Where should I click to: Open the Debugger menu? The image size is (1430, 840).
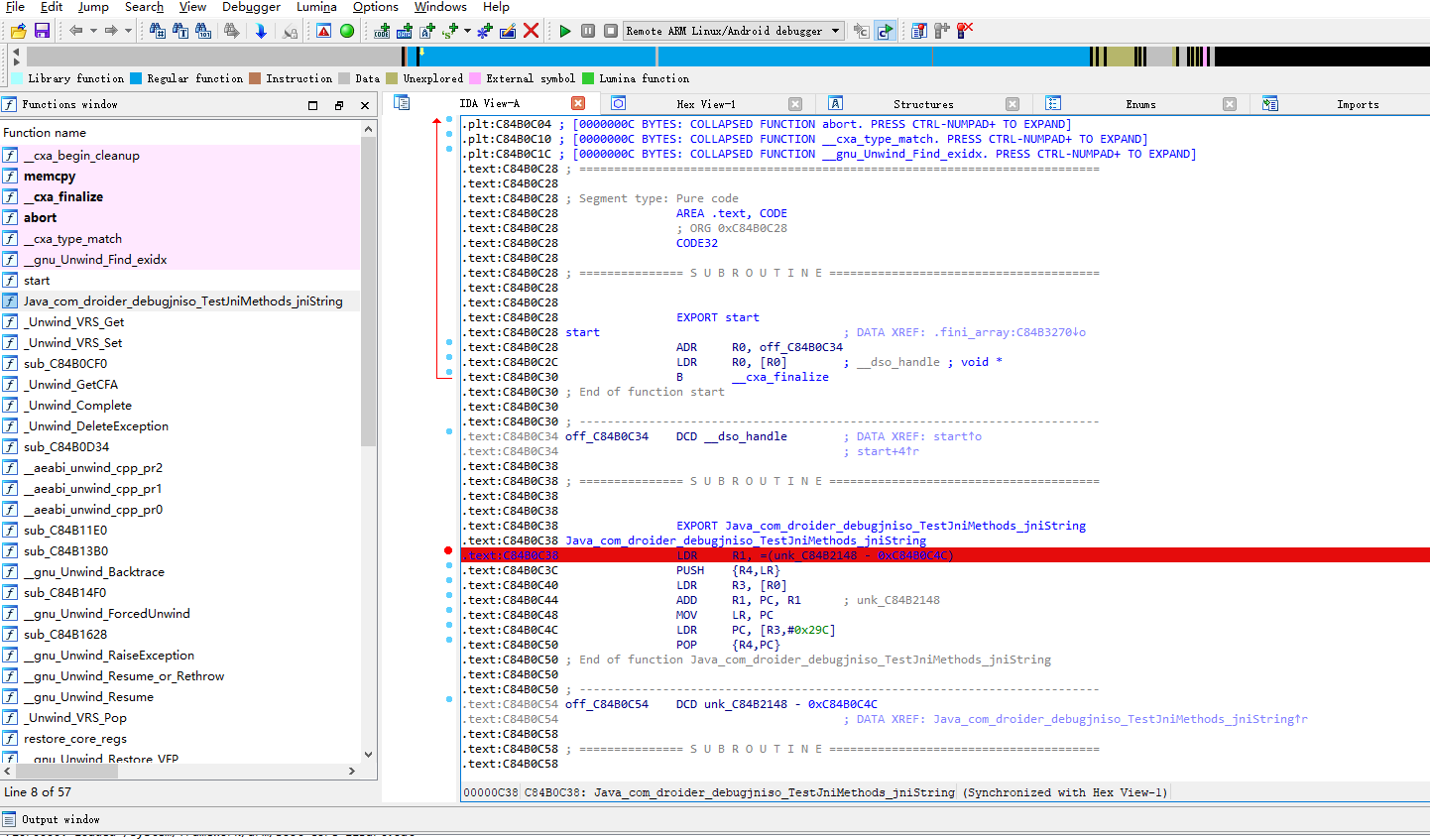tap(251, 7)
